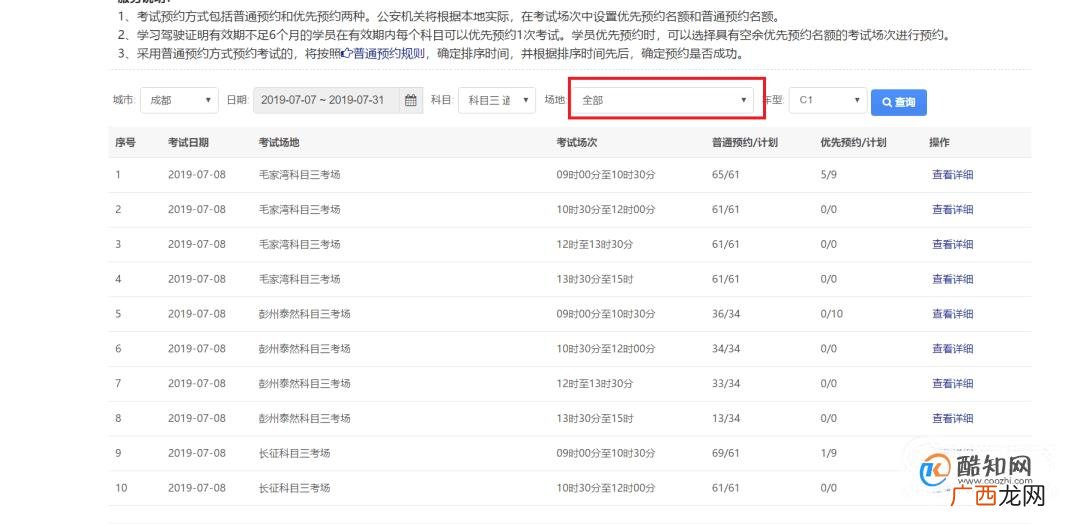The width and height of the screenshot is (1080, 524).
Task: Click the 69/61 普通预约 value
Action: (726, 453)
